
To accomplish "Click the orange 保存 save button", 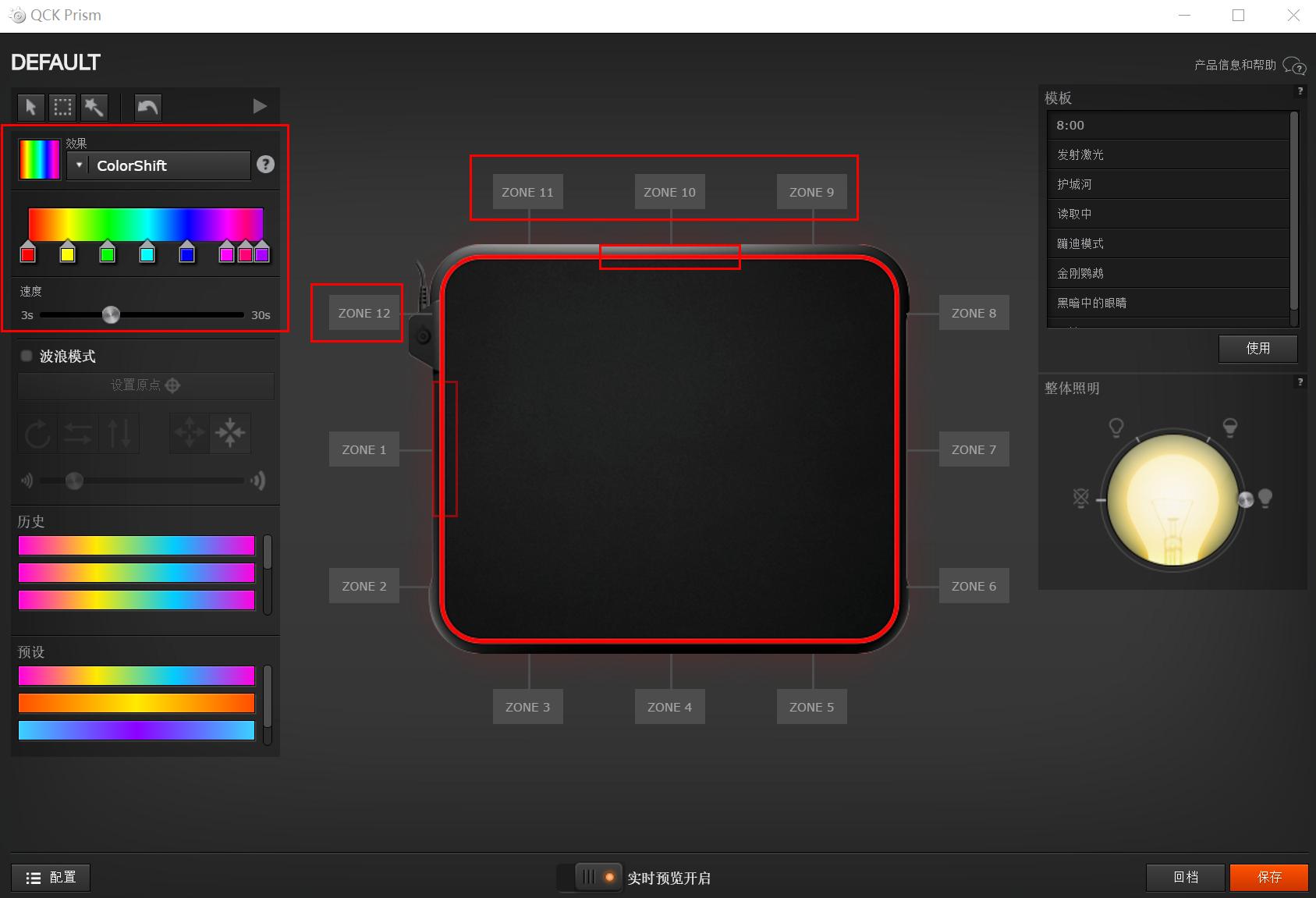I will [x=1269, y=878].
